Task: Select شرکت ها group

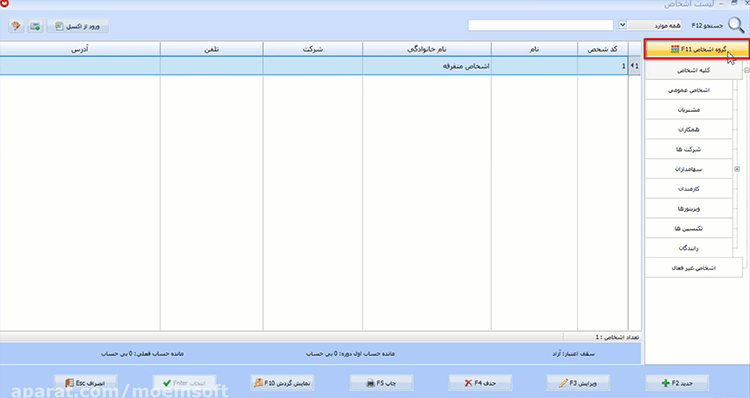Action: click(x=689, y=149)
